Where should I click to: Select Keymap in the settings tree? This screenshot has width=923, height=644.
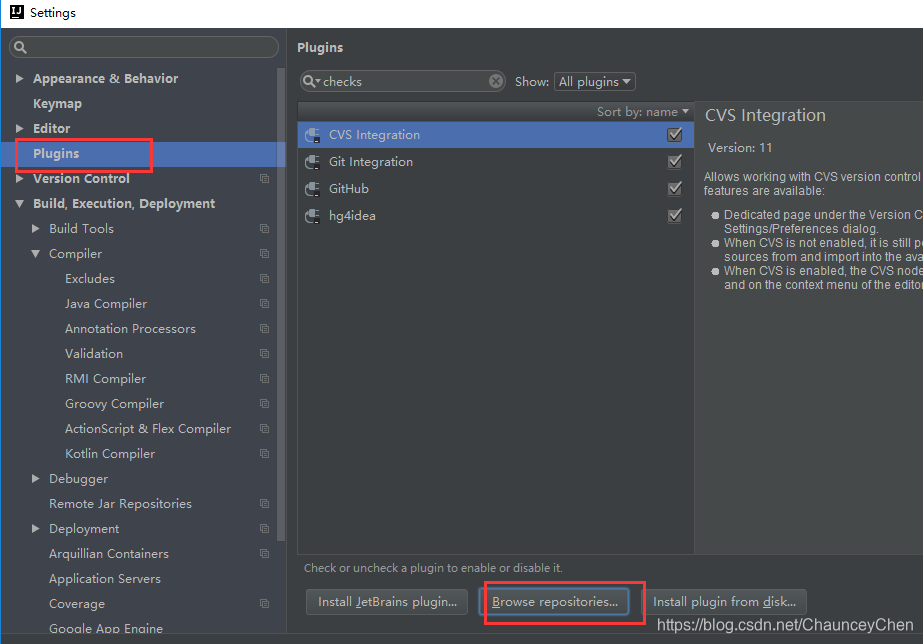57,104
